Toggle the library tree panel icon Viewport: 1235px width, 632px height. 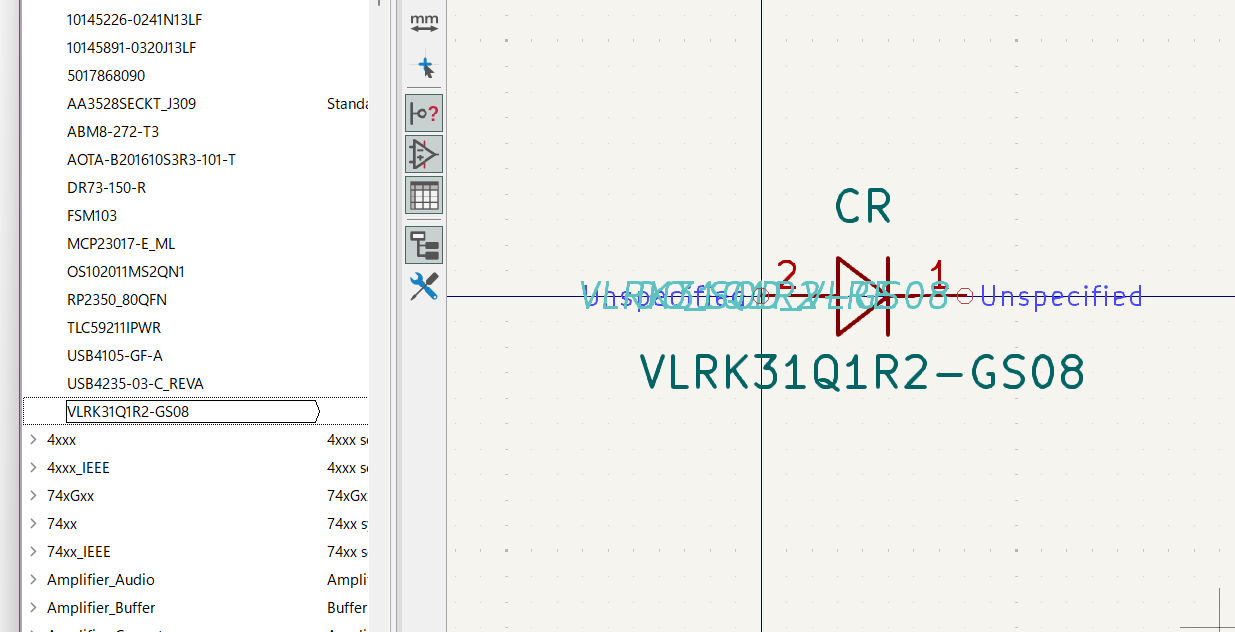click(x=424, y=245)
